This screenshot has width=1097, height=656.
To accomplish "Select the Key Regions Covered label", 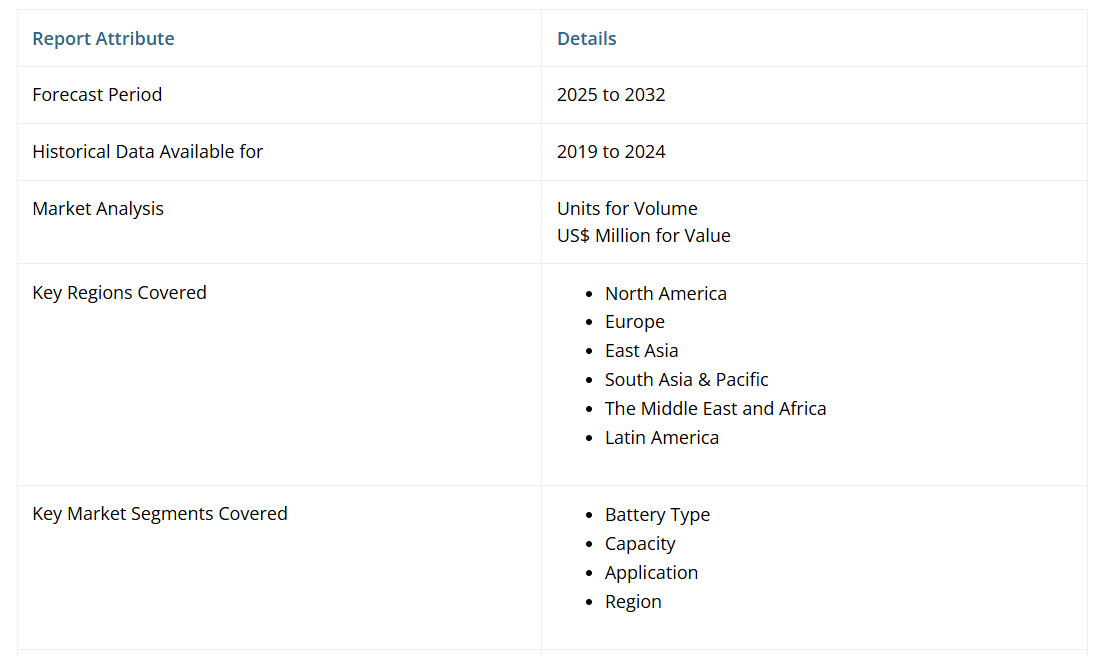I will coord(119,293).
